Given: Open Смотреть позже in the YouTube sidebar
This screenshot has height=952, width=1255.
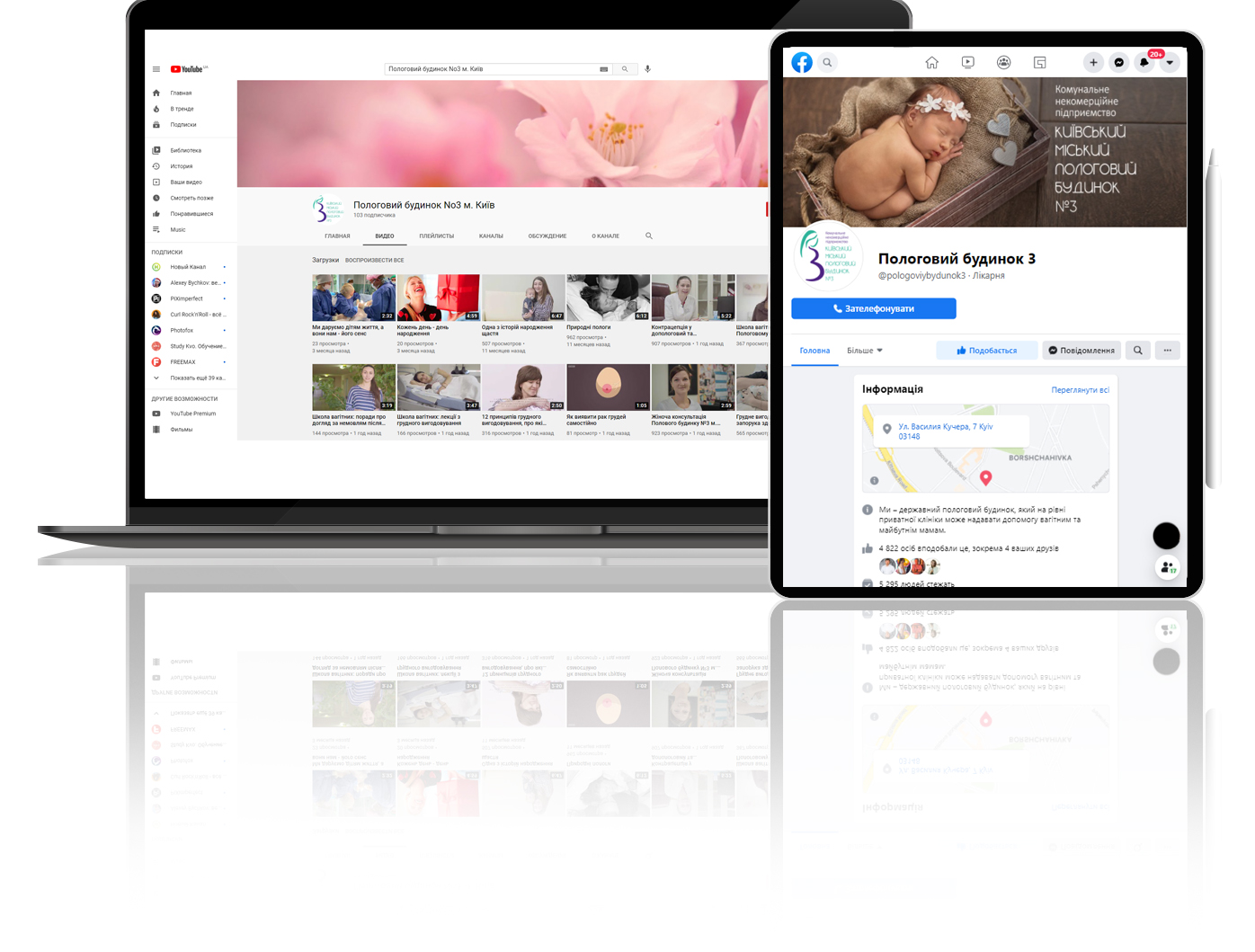Looking at the screenshot, I should 191,198.
